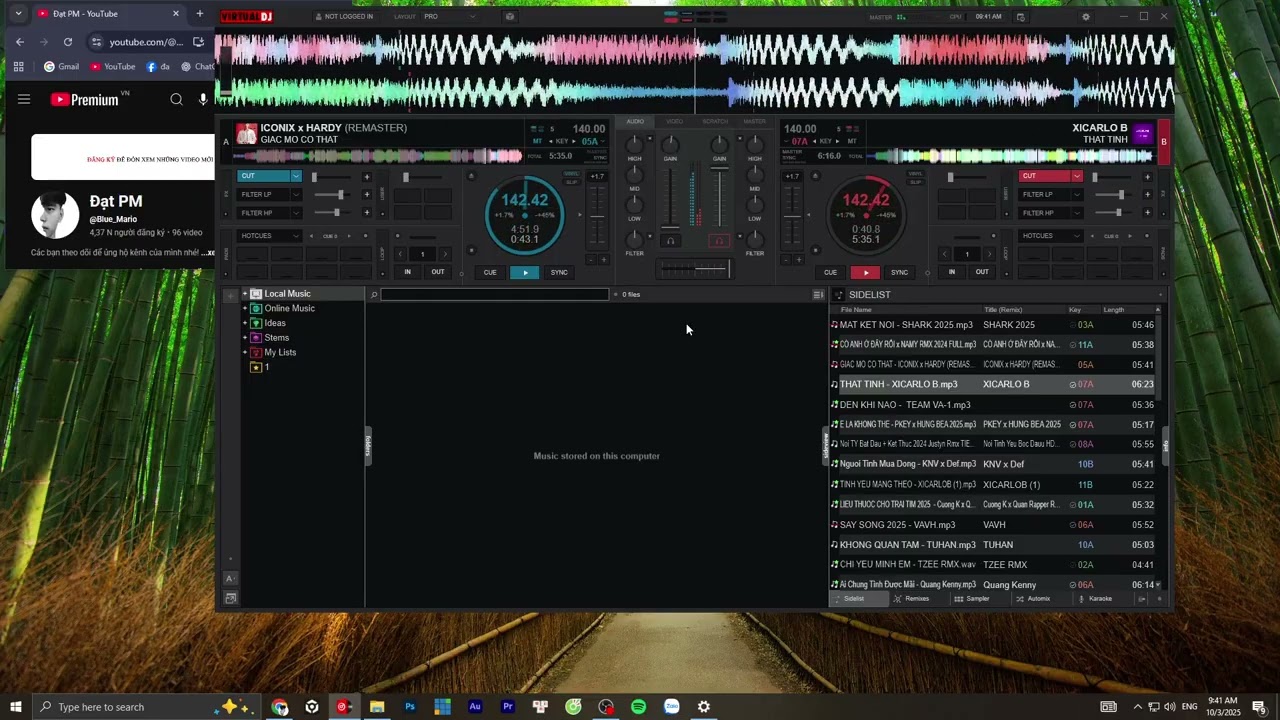Toggle right channel red headphone cue button
Image resolution: width=1280 pixels, height=720 pixels.
click(718, 240)
